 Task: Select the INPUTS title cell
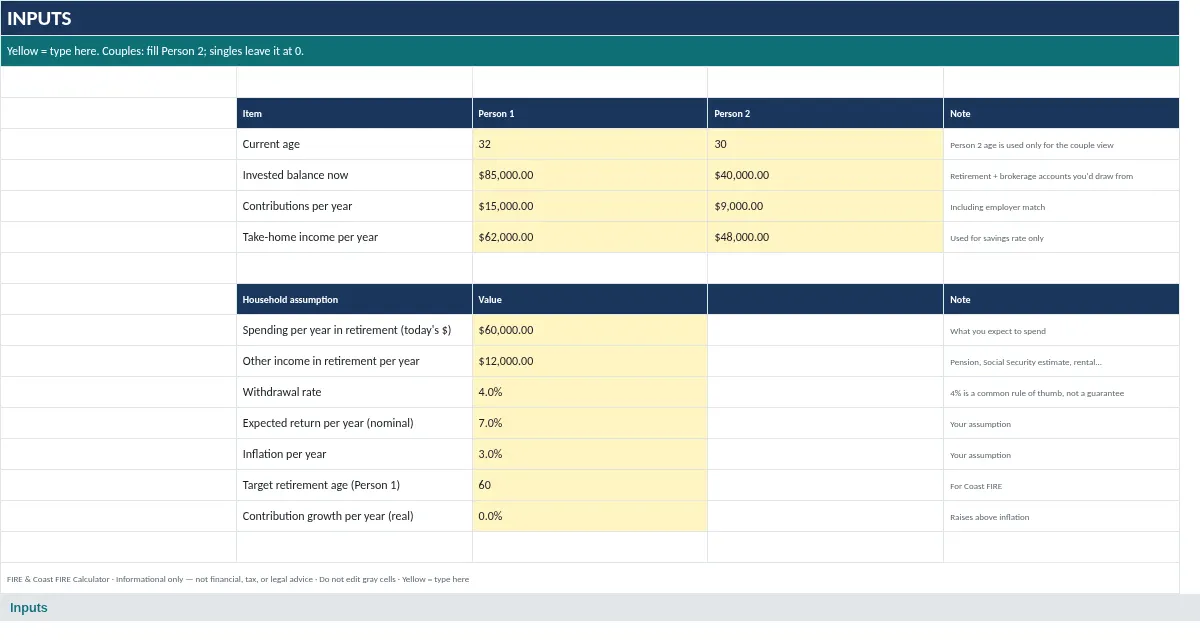coord(590,18)
